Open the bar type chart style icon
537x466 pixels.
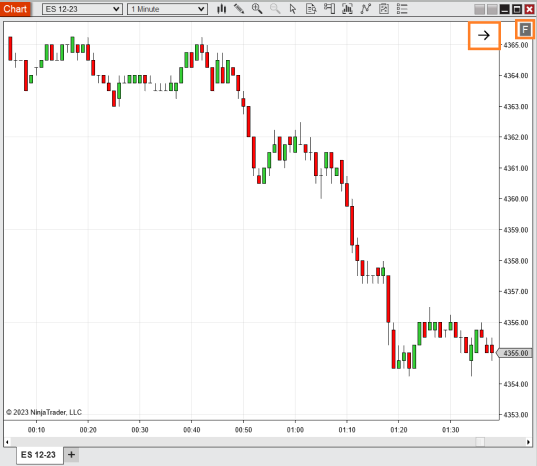coord(222,9)
